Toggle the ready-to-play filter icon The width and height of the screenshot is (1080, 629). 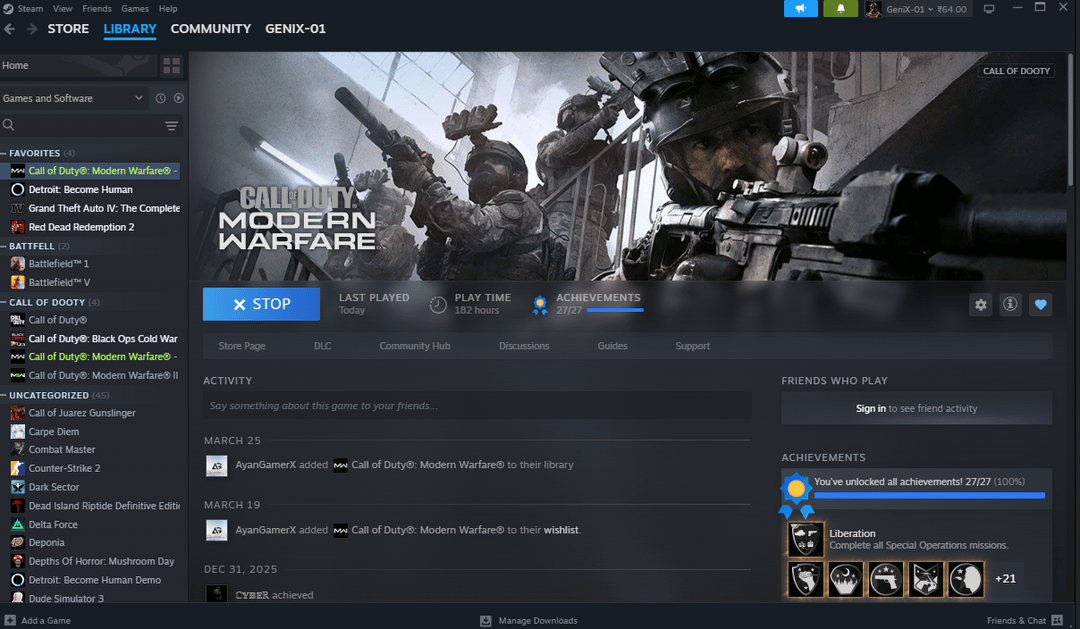tap(179, 98)
